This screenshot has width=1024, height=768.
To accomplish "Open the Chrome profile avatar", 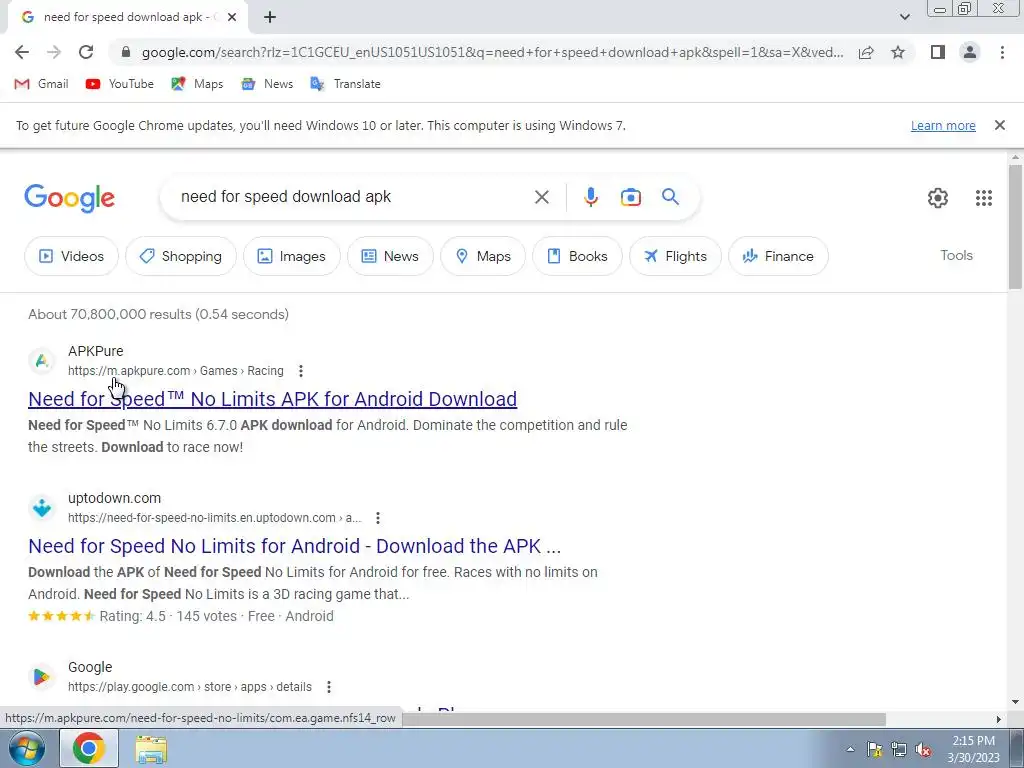I will click(x=970, y=52).
